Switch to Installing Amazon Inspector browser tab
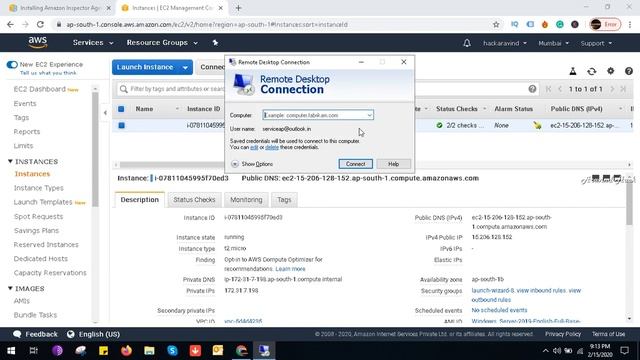This screenshot has width=640, height=360. (60, 8)
